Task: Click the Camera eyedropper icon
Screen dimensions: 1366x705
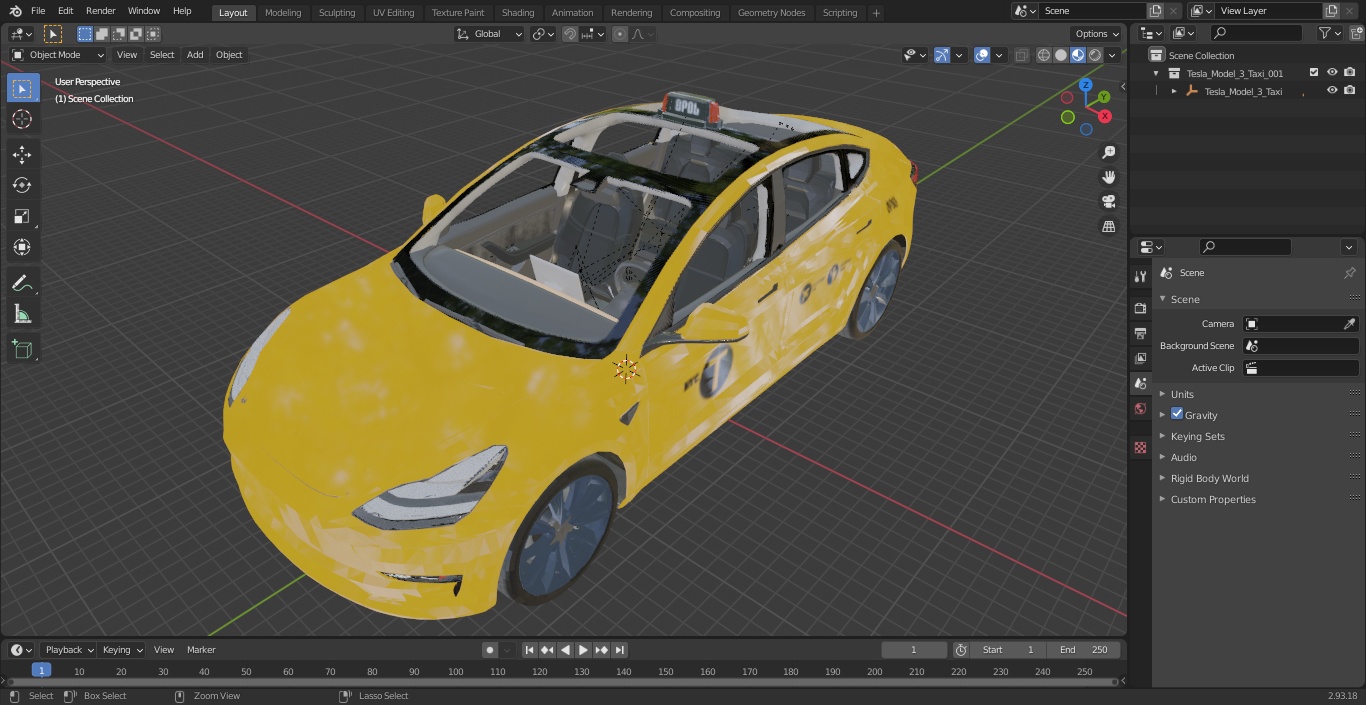Action: pyautogui.click(x=1349, y=324)
